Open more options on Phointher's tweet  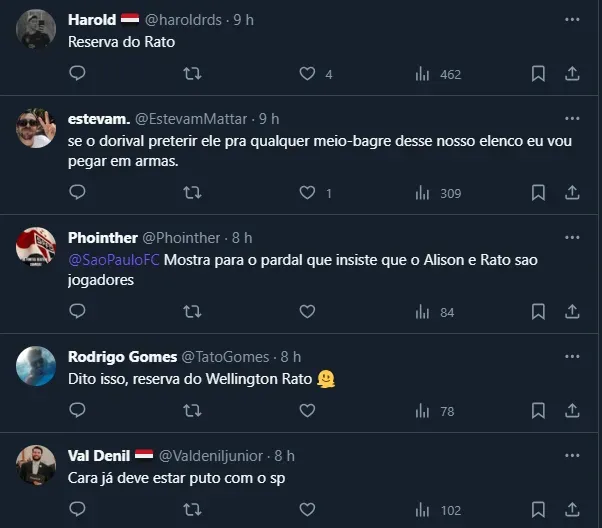click(x=572, y=238)
